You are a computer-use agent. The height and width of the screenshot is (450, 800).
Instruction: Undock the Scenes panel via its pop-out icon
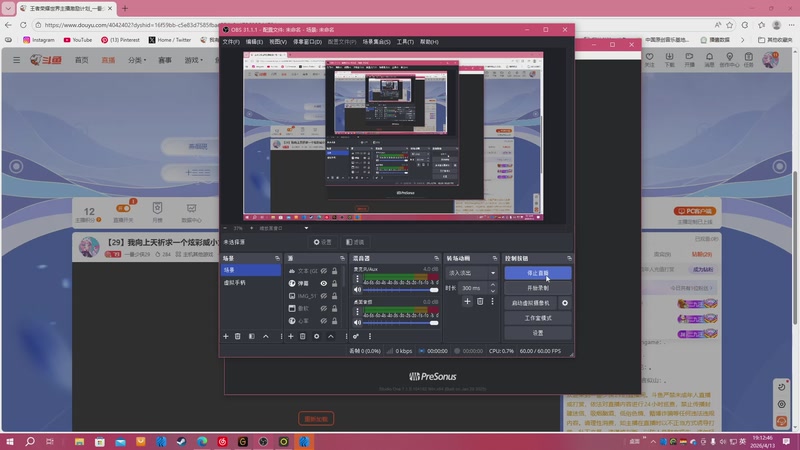[x=278, y=259]
